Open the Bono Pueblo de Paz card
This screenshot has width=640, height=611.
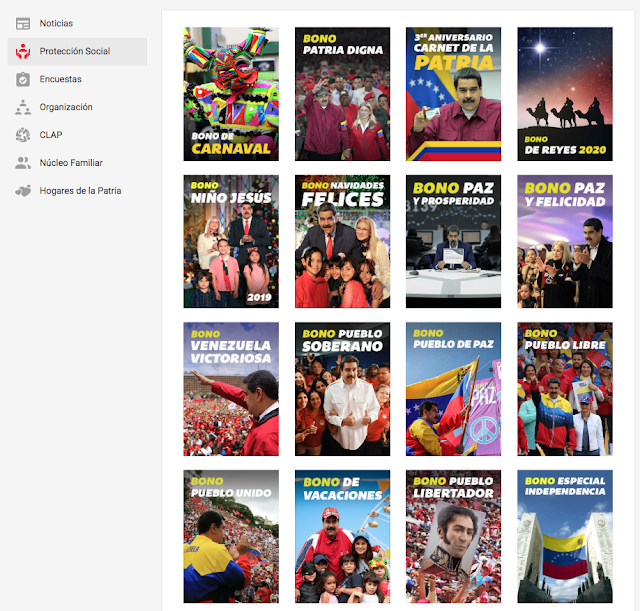[453, 389]
